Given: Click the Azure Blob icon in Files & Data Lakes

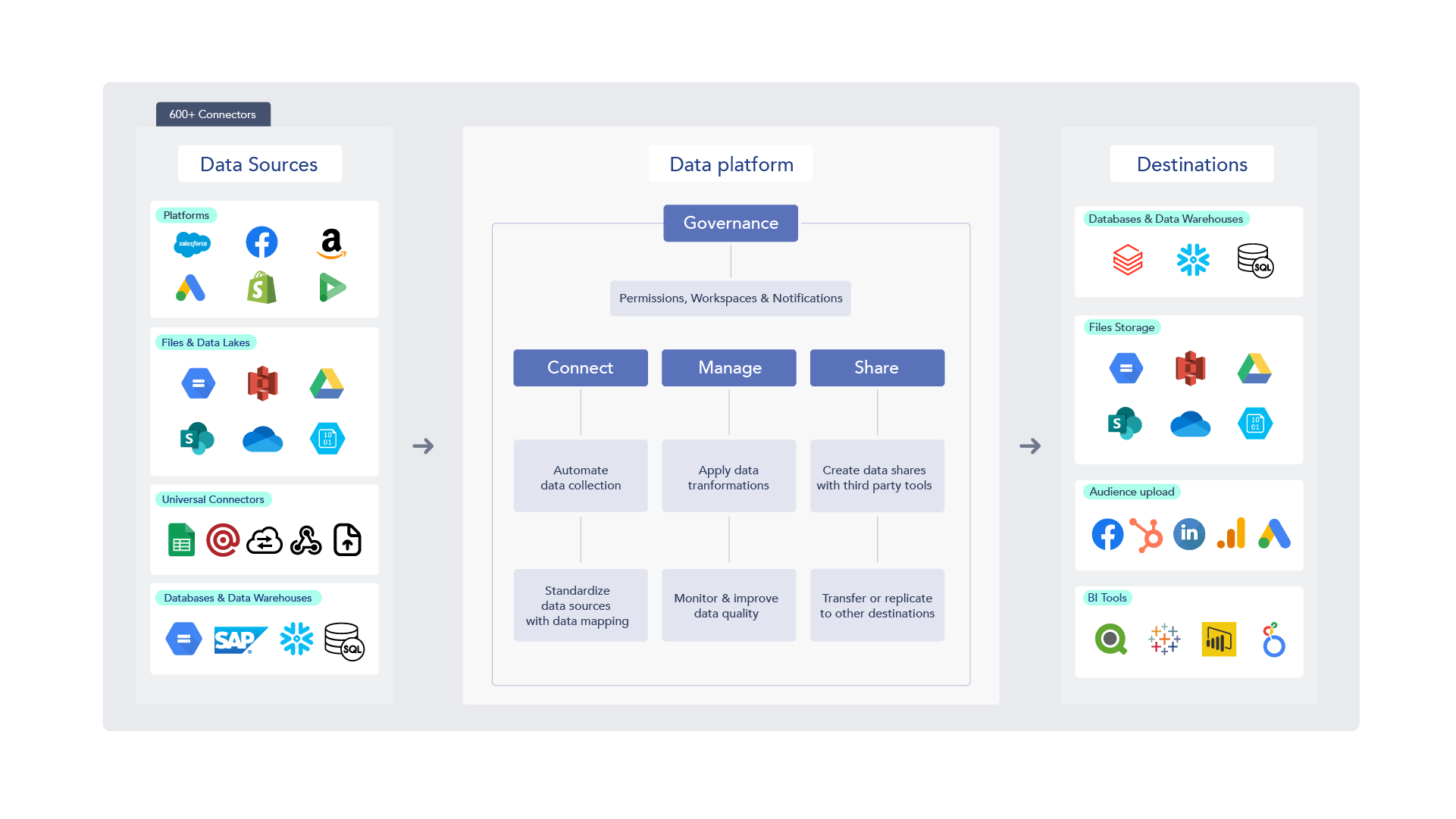Looking at the screenshot, I should click(327, 439).
